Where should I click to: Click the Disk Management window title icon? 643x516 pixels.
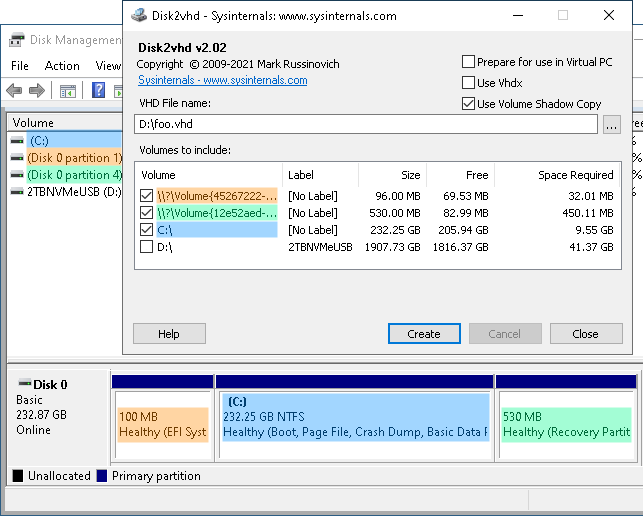tap(17, 40)
